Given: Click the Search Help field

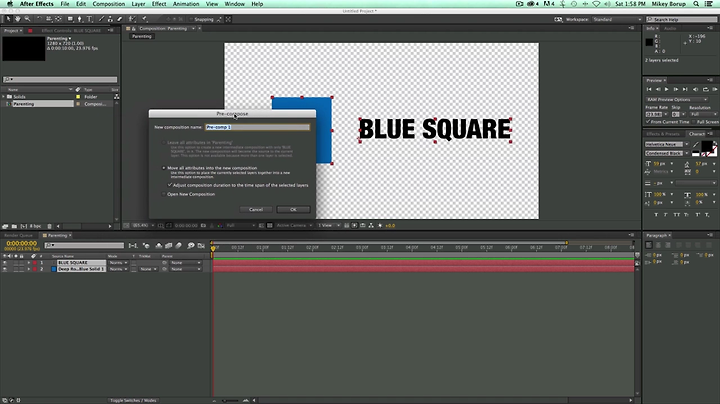Looking at the screenshot, I should click(681, 19).
